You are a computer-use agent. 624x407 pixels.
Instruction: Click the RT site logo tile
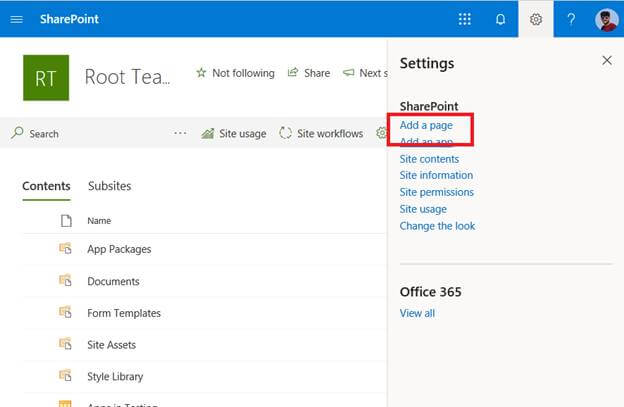pyautogui.click(x=46, y=78)
